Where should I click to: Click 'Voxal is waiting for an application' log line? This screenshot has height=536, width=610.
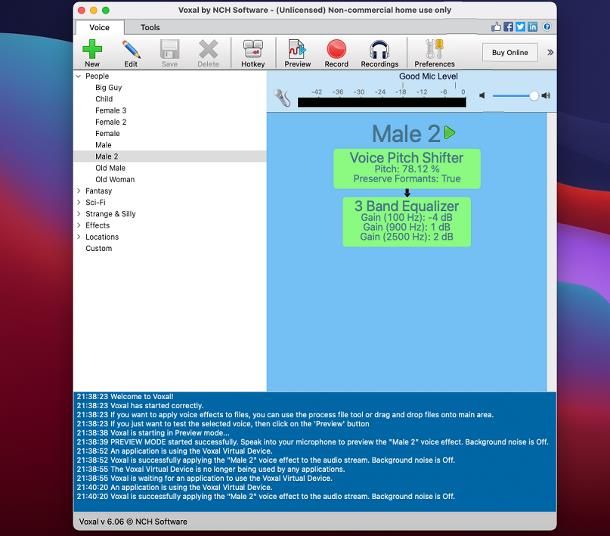[x=204, y=478]
